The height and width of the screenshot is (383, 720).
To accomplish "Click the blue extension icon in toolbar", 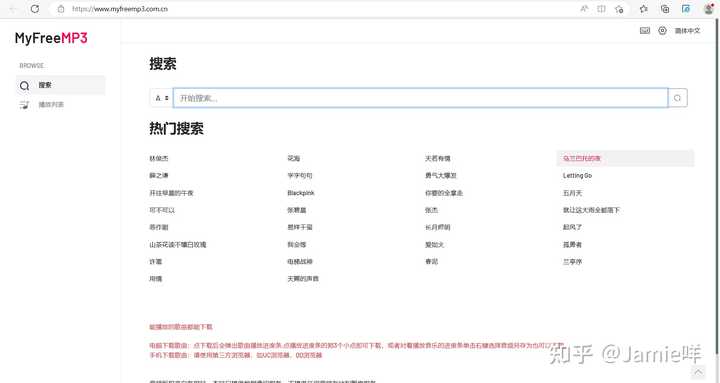I will click(686, 9).
